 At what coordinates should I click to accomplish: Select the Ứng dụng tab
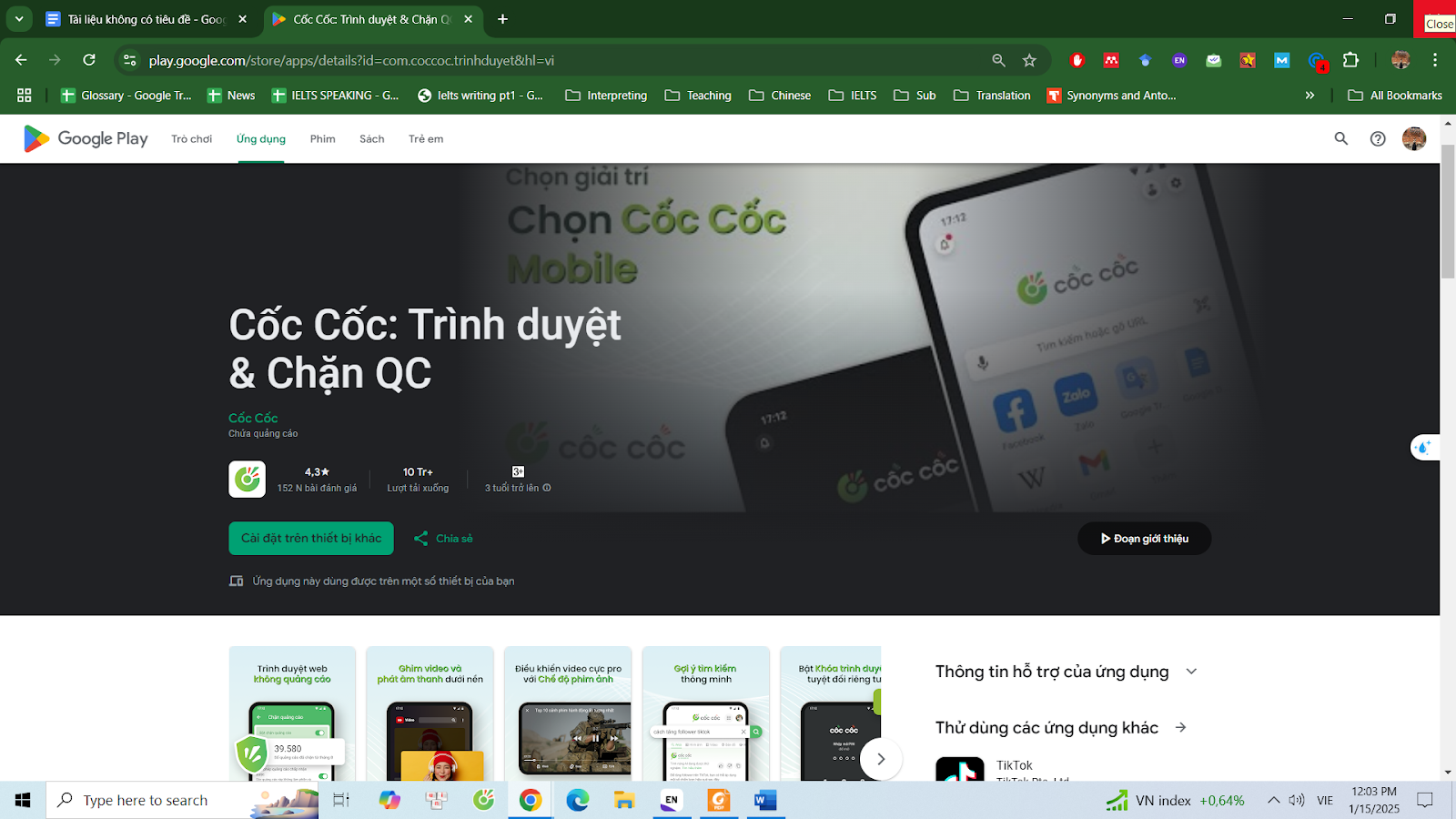[261, 139]
